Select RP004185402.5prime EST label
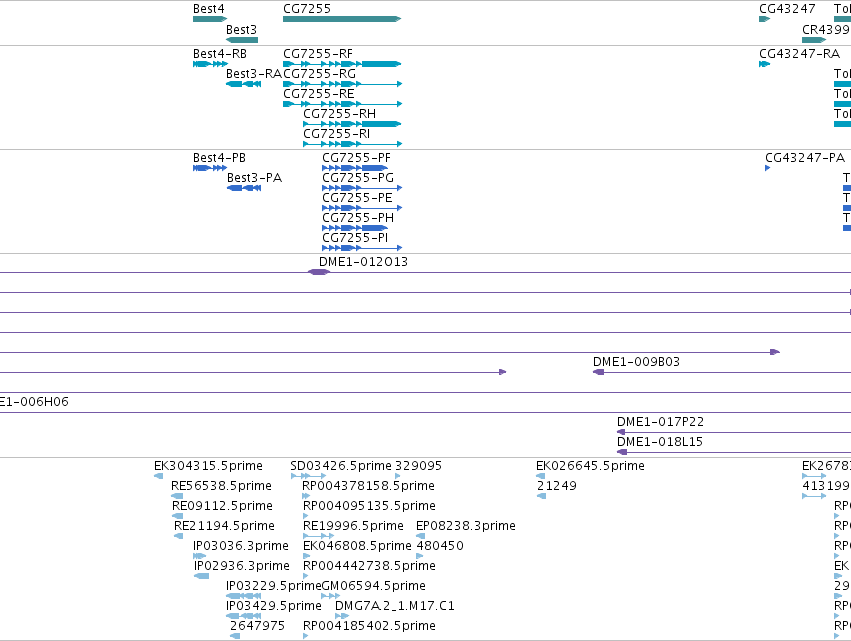 coord(369,626)
